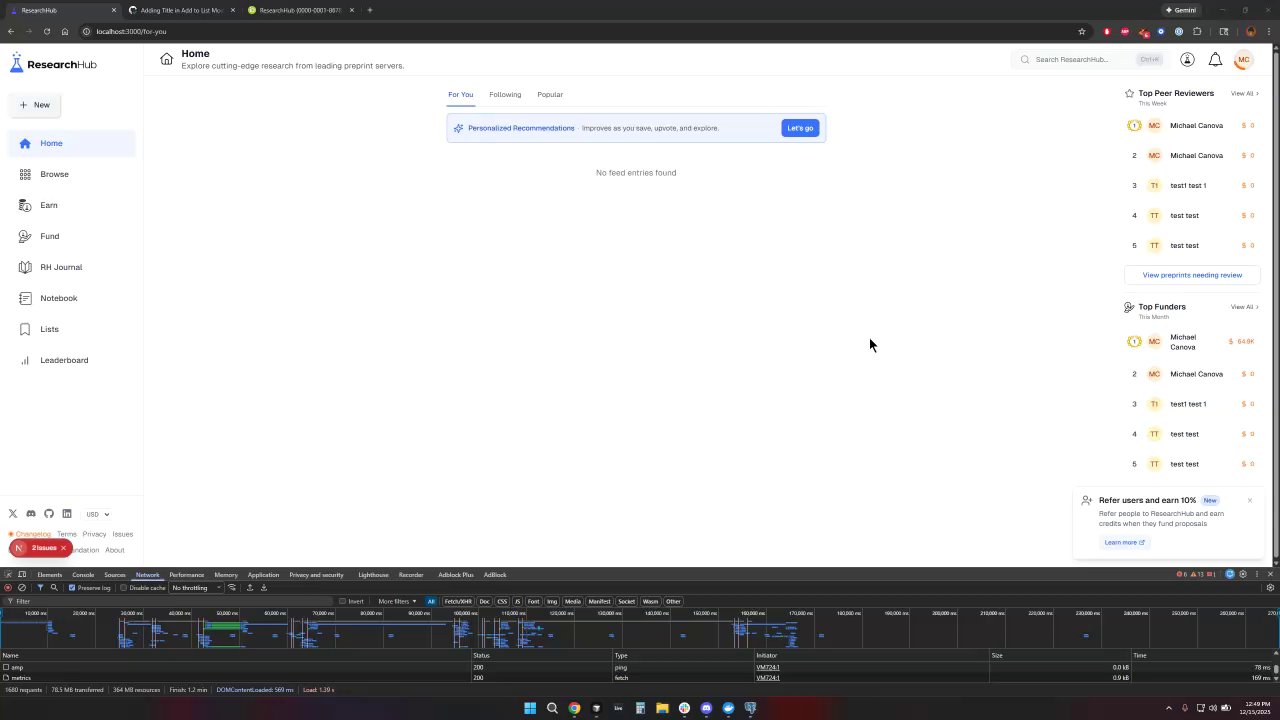Click the Import HAR file upload icon
Viewport: 1280px width, 720px height.
[x=250, y=588]
